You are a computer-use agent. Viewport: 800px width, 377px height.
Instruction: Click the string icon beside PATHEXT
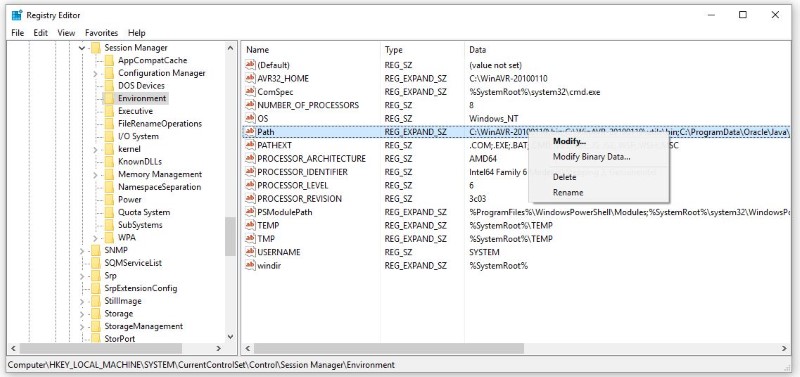(250, 145)
